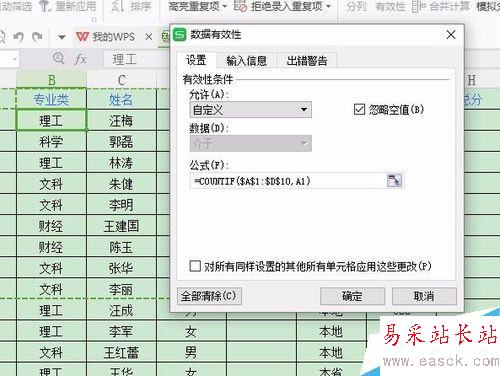Select the 女 cell in 李军 row
Image resolution: width=500 pixels, height=376 pixels.
(191, 332)
